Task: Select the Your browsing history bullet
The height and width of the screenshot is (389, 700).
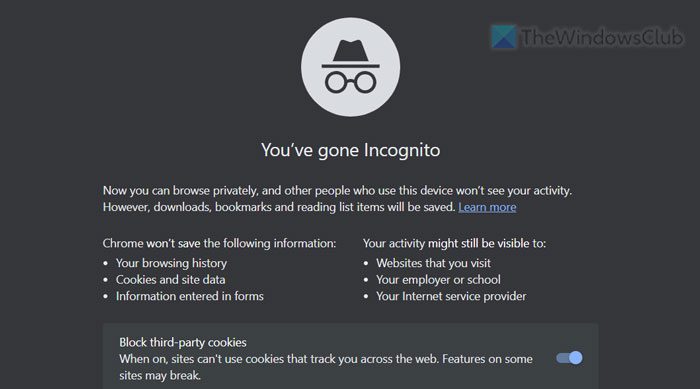Action: [171, 263]
